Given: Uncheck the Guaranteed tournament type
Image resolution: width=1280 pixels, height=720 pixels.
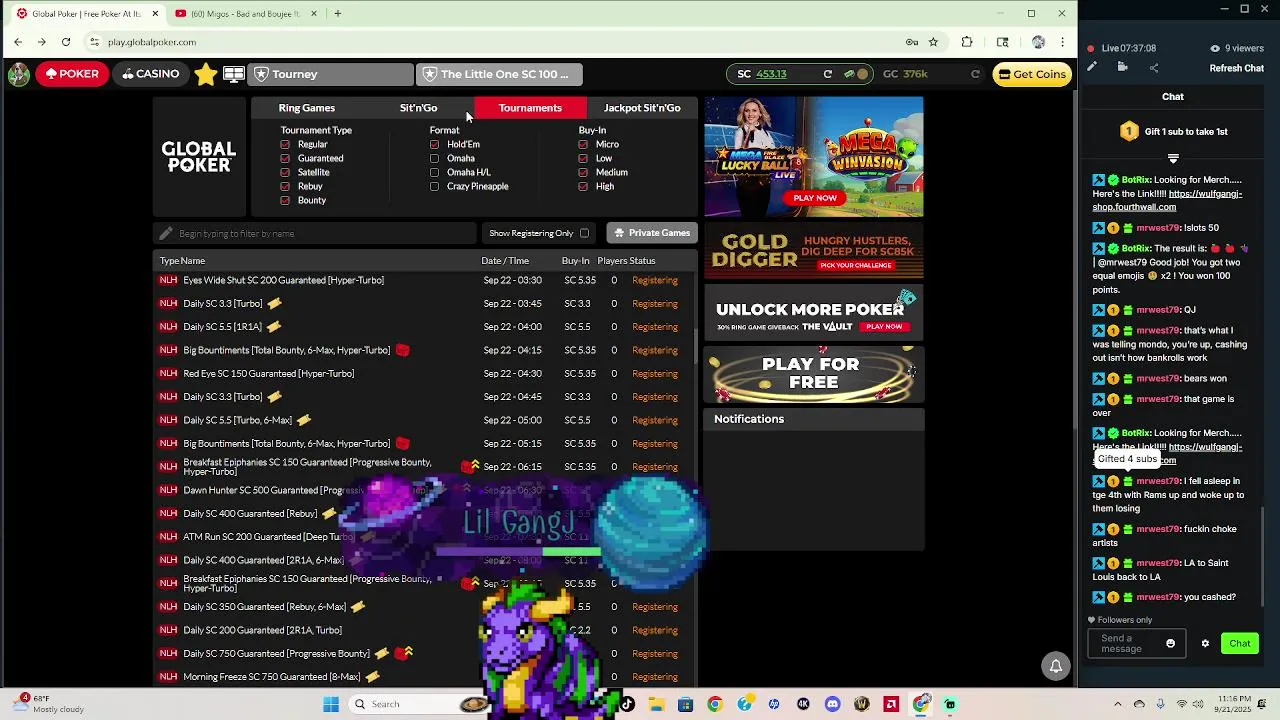Looking at the screenshot, I should [285, 158].
